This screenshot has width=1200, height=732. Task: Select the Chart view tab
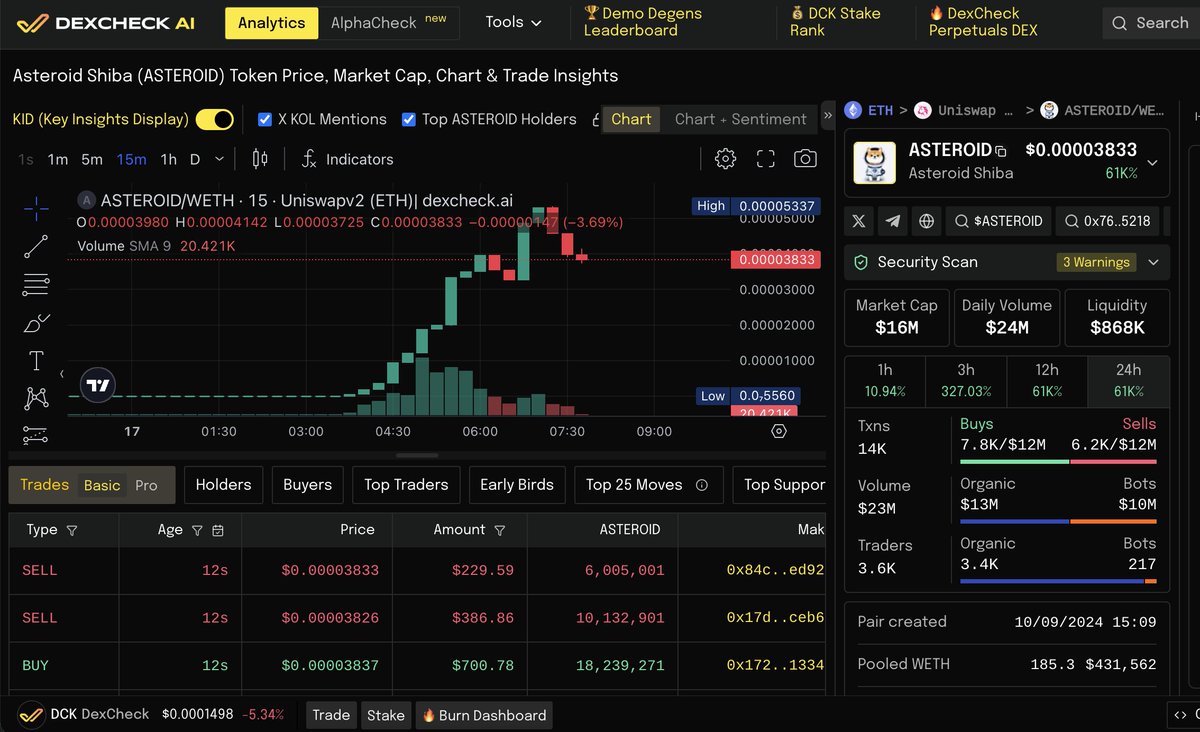click(631, 119)
